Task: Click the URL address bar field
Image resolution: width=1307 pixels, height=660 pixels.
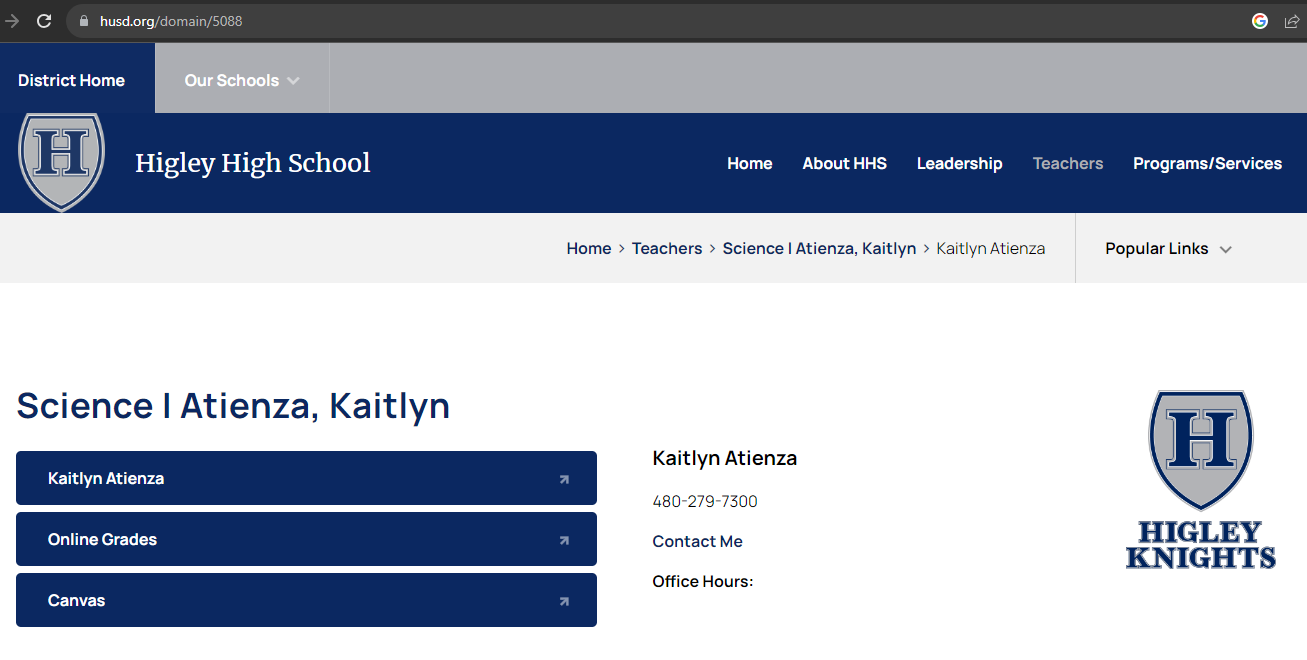Action: tap(600, 21)
